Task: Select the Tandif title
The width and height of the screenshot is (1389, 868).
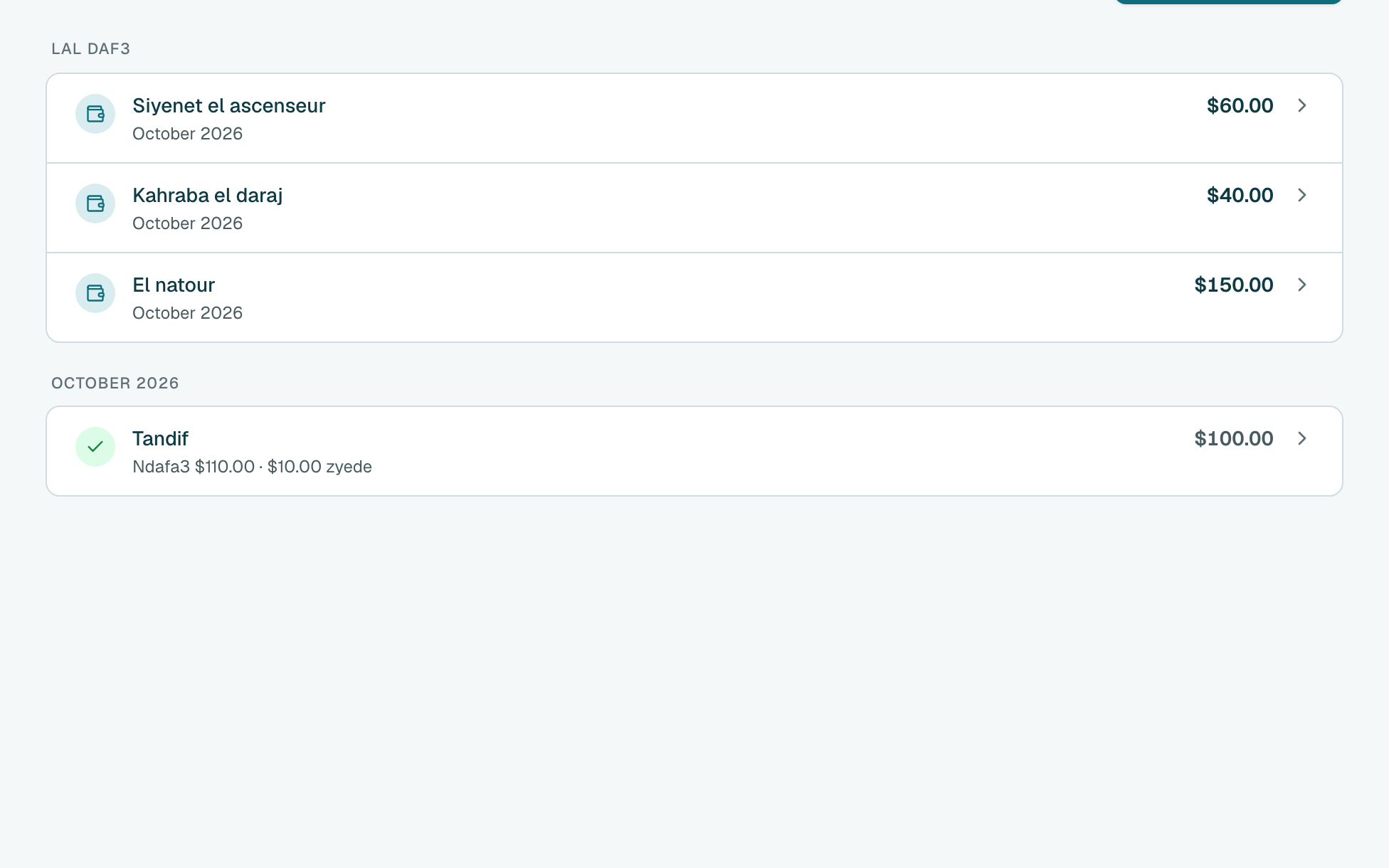Action: point(160,438)
